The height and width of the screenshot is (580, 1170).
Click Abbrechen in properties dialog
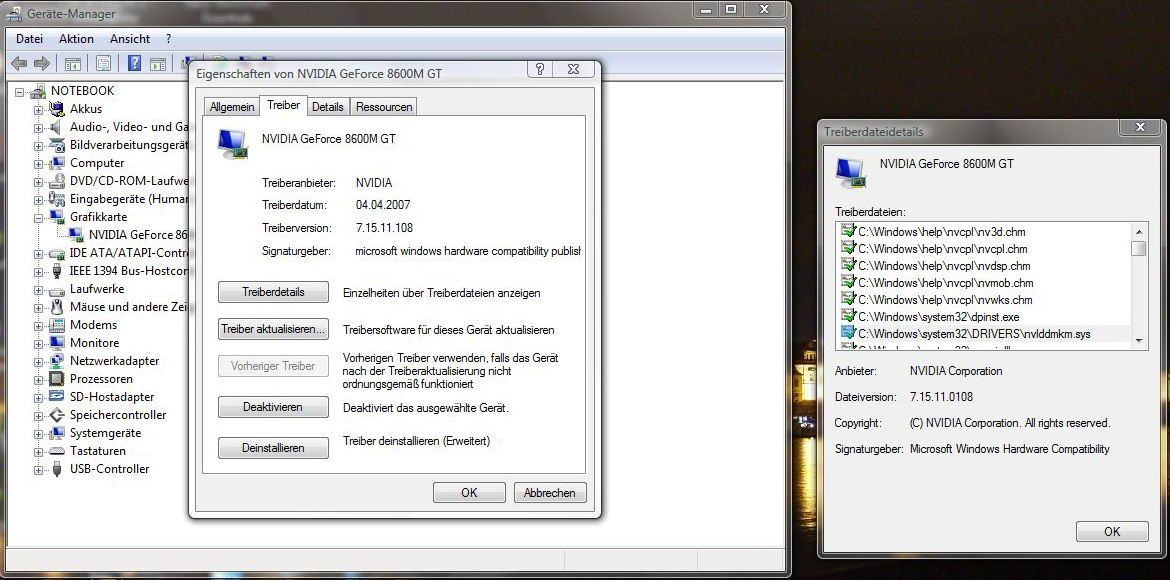click(x=550, y=493)
